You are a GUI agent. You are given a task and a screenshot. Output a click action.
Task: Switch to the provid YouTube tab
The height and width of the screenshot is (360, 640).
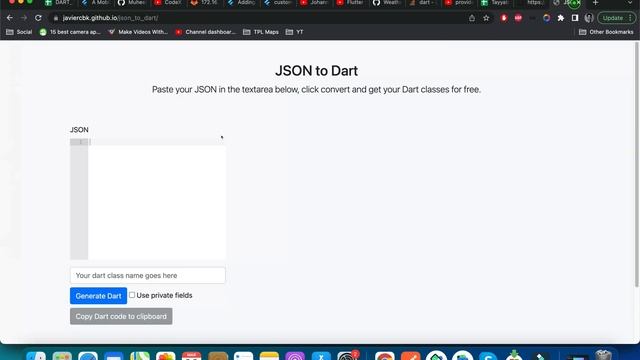[x=459, y=3]
